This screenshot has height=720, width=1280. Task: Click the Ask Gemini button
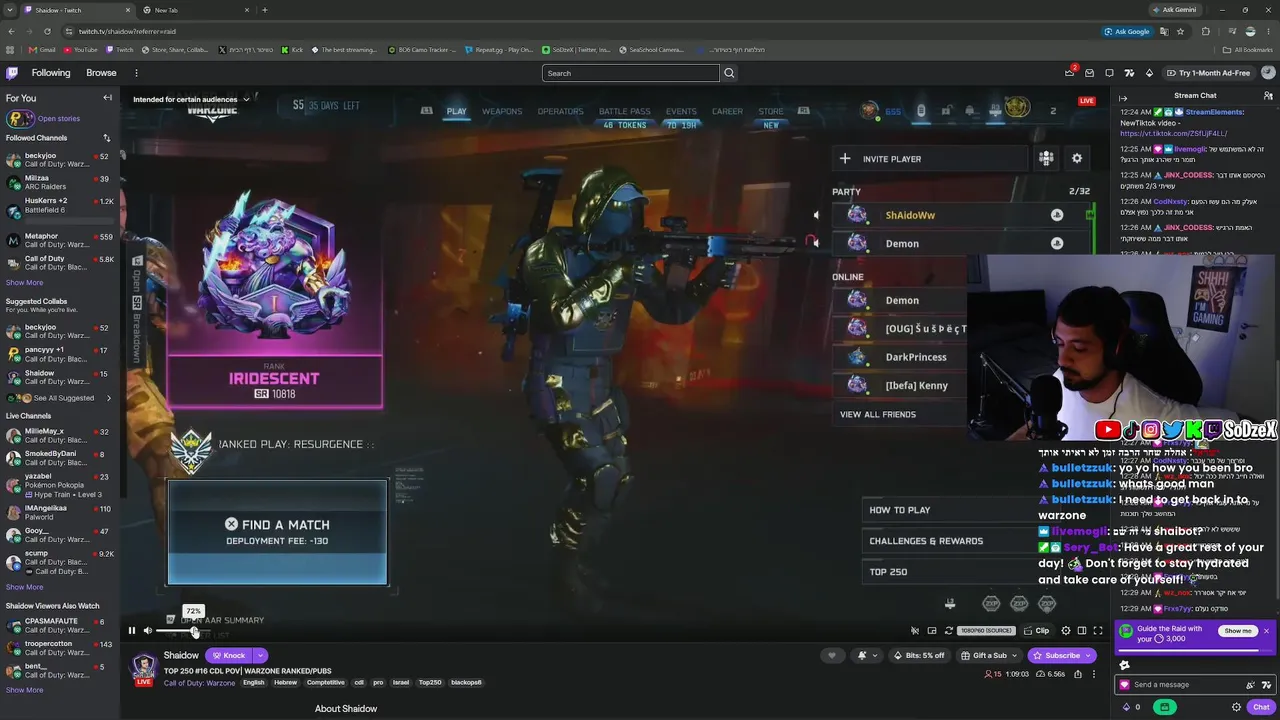pos(1175,10)
